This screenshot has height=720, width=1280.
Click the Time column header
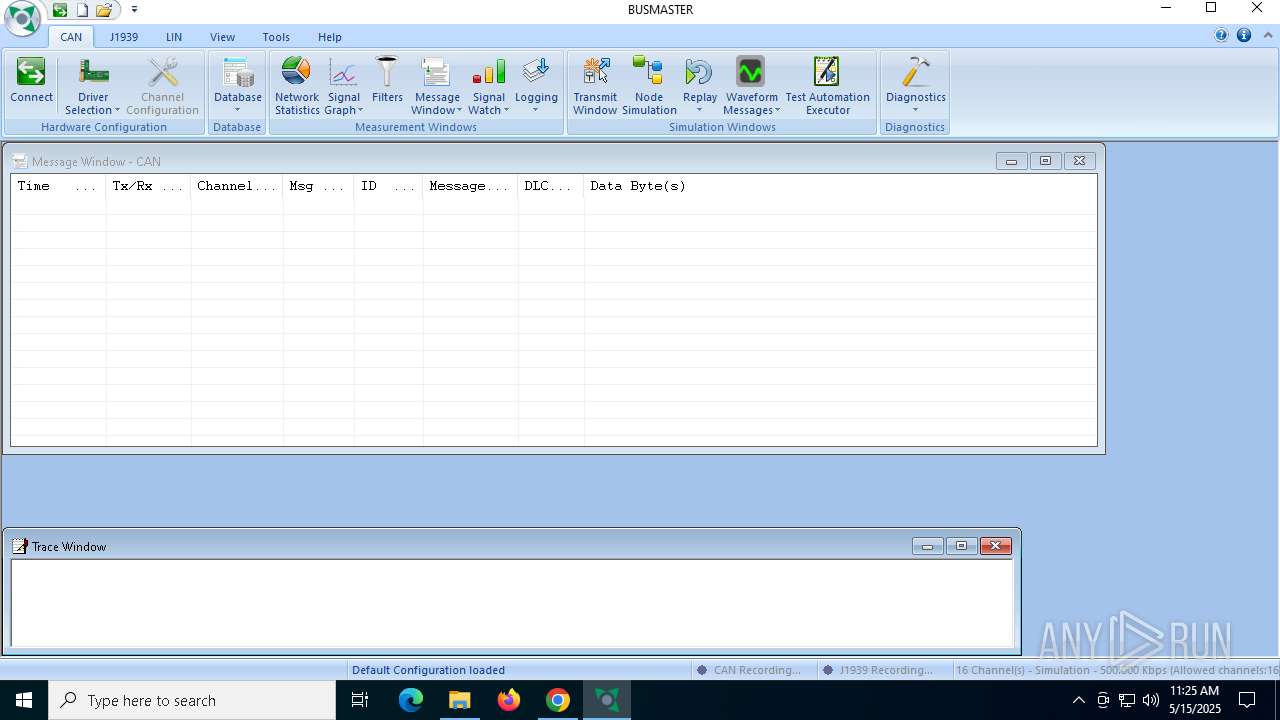[58, 186]
